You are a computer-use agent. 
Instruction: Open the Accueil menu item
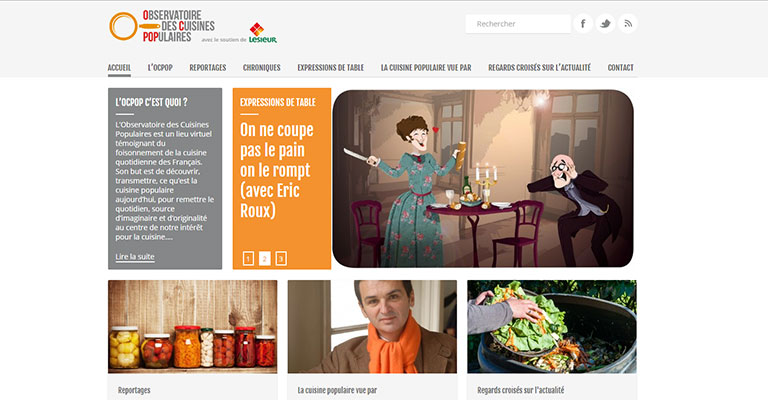pyautogui.click(x=120, y=68)
